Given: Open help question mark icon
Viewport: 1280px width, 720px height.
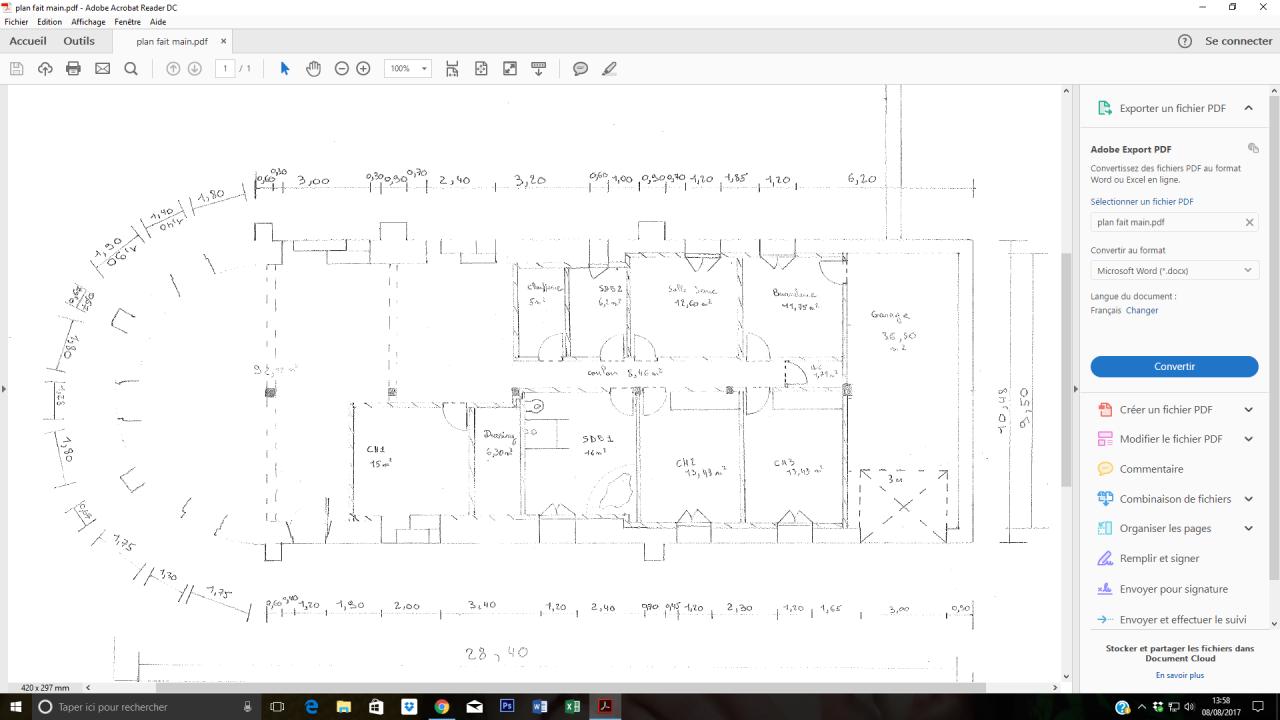Looking at the screenshot, I should 1185,41.
